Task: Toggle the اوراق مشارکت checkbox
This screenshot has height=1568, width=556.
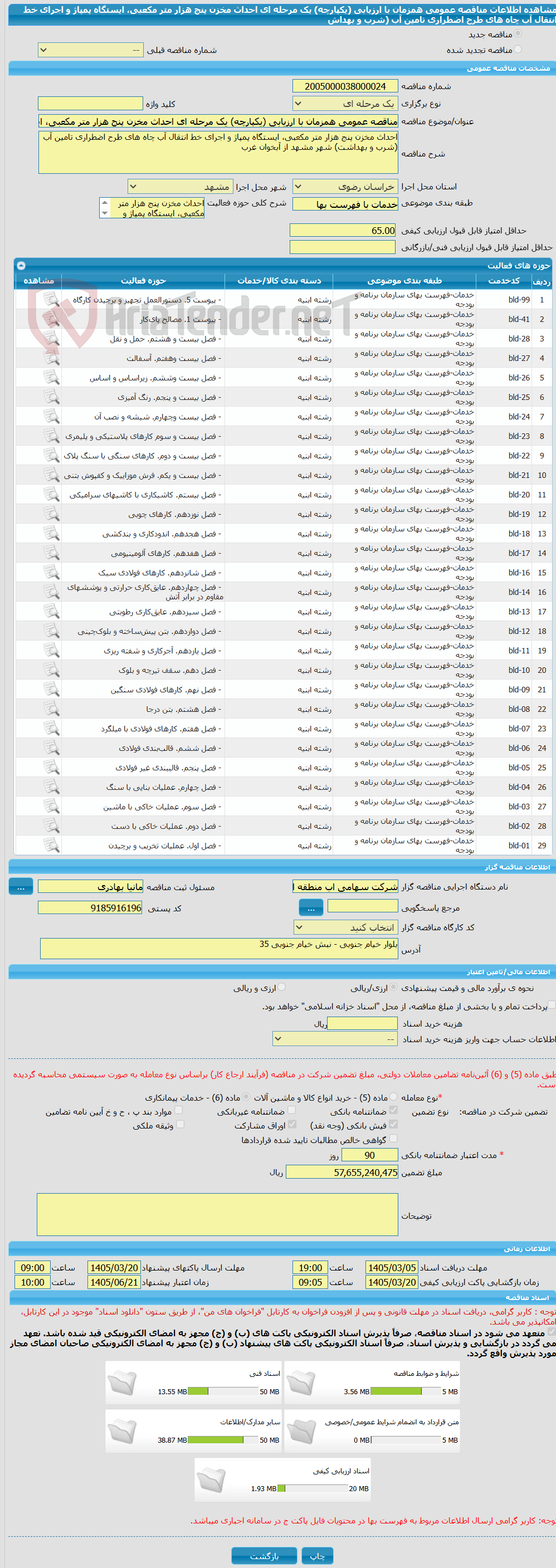Action: coord(292,1124)
